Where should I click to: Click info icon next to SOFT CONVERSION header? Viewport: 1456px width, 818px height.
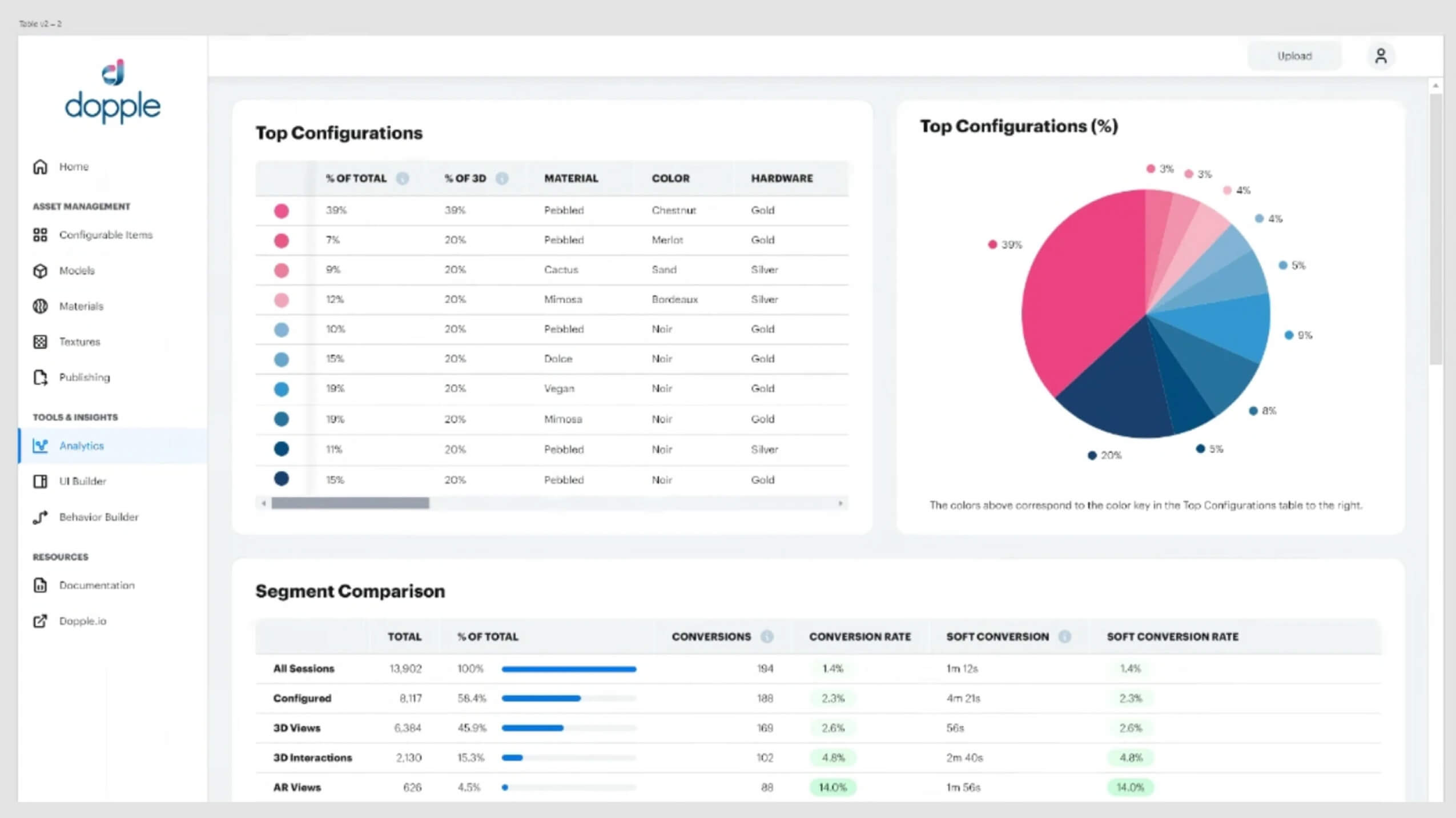pyautogui.click(x=1065, y=636)
